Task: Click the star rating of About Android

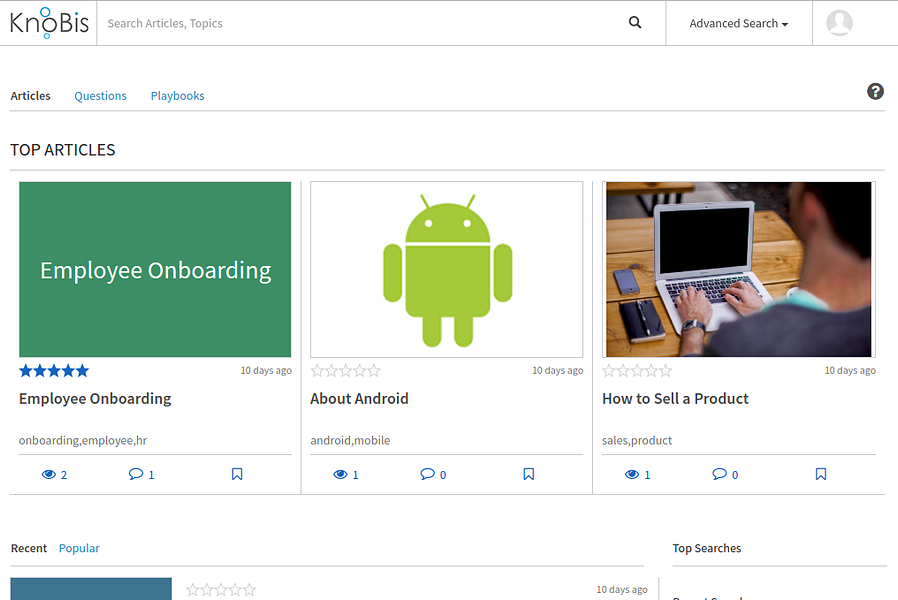Action: [x=345, y=371]
